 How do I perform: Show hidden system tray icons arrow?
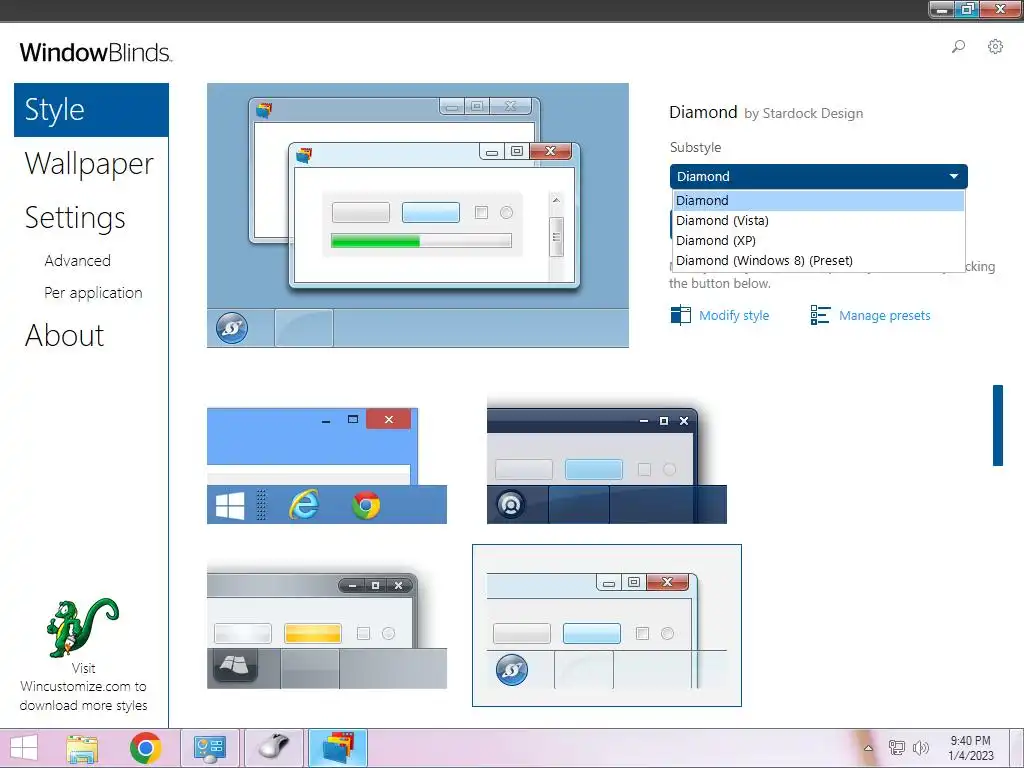(x=868, y=748)
